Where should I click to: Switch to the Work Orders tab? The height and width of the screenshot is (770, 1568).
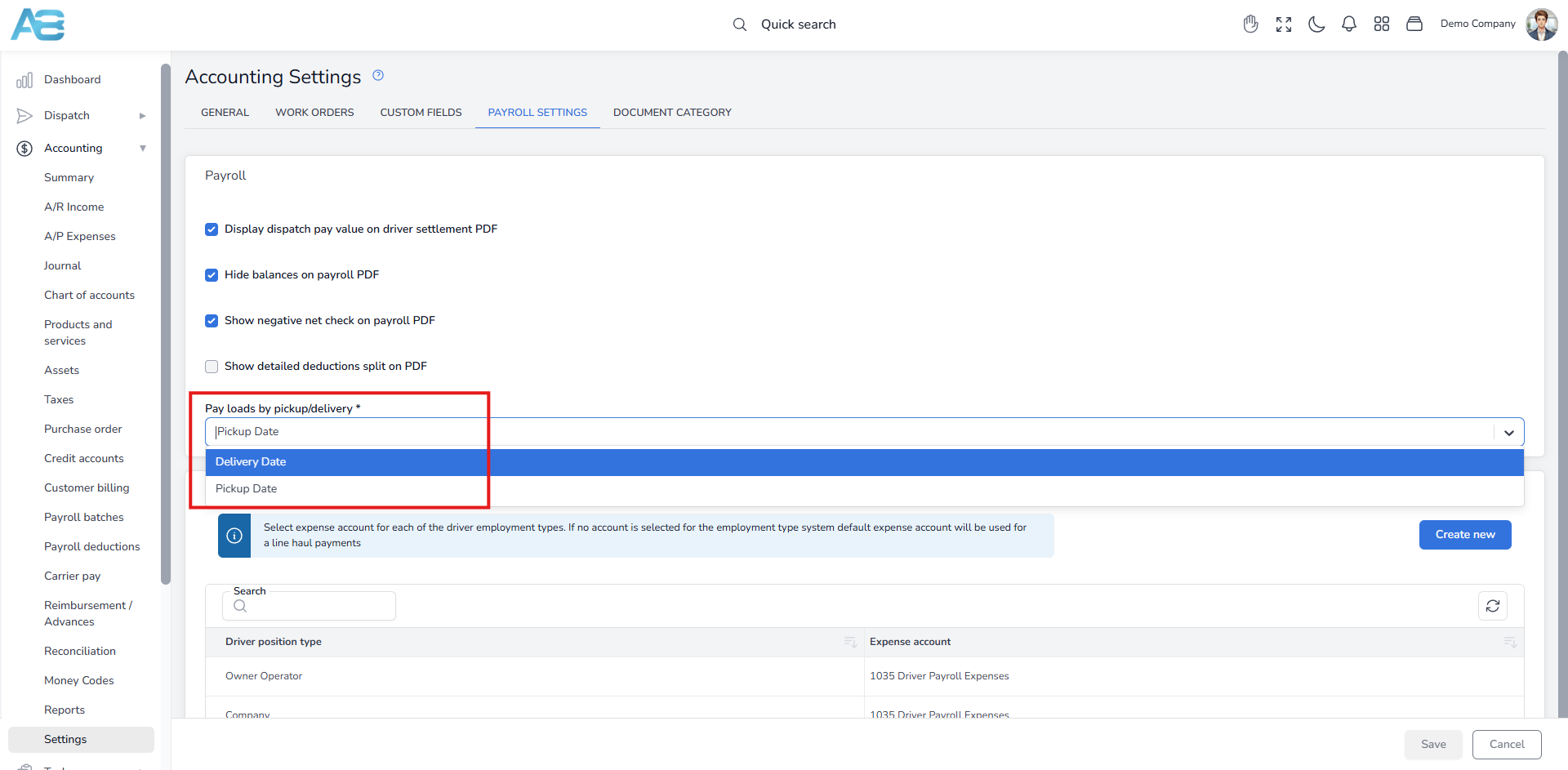tap(314, 113)
